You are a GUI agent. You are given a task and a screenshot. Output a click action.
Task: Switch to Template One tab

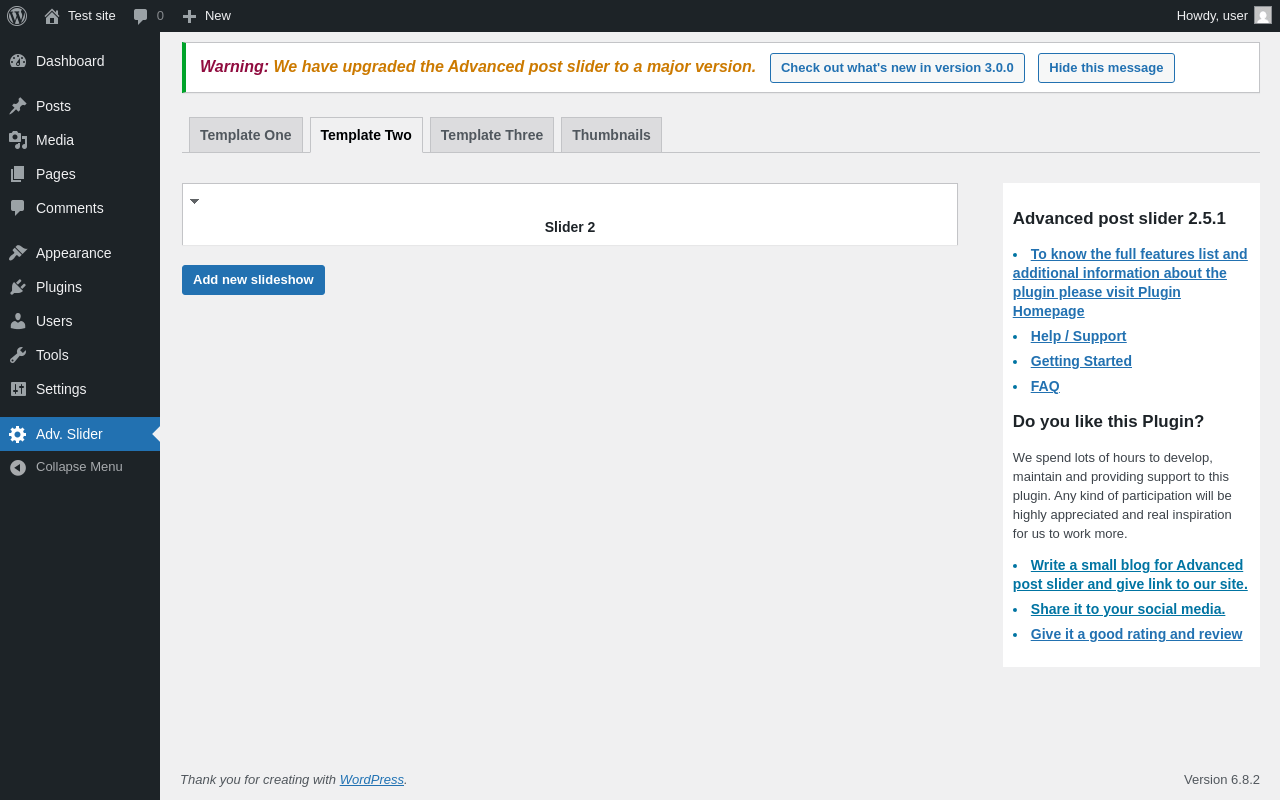point(246,135)
